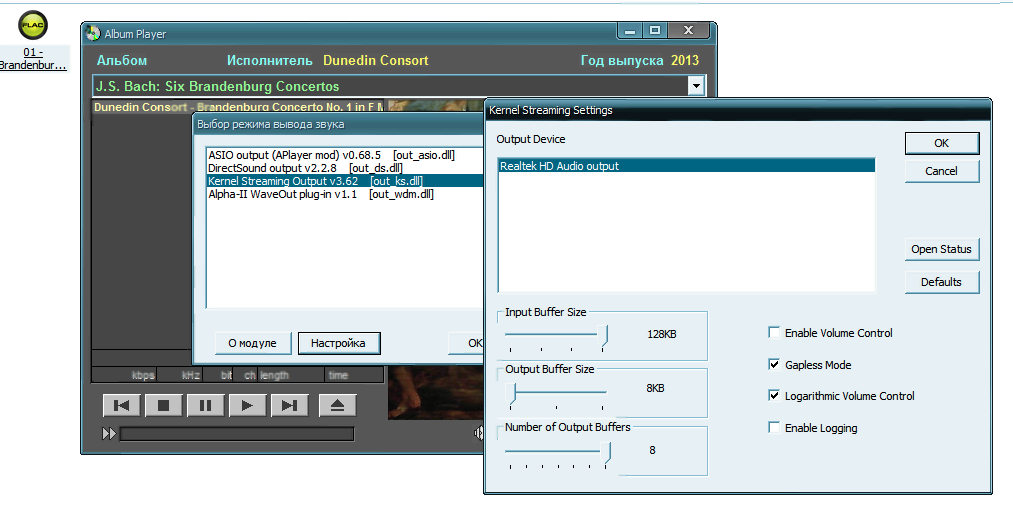The width and height of the screenshot is (1013, 528).
Task: Click the 'Альбом' label
Action: tap(122, 60)
